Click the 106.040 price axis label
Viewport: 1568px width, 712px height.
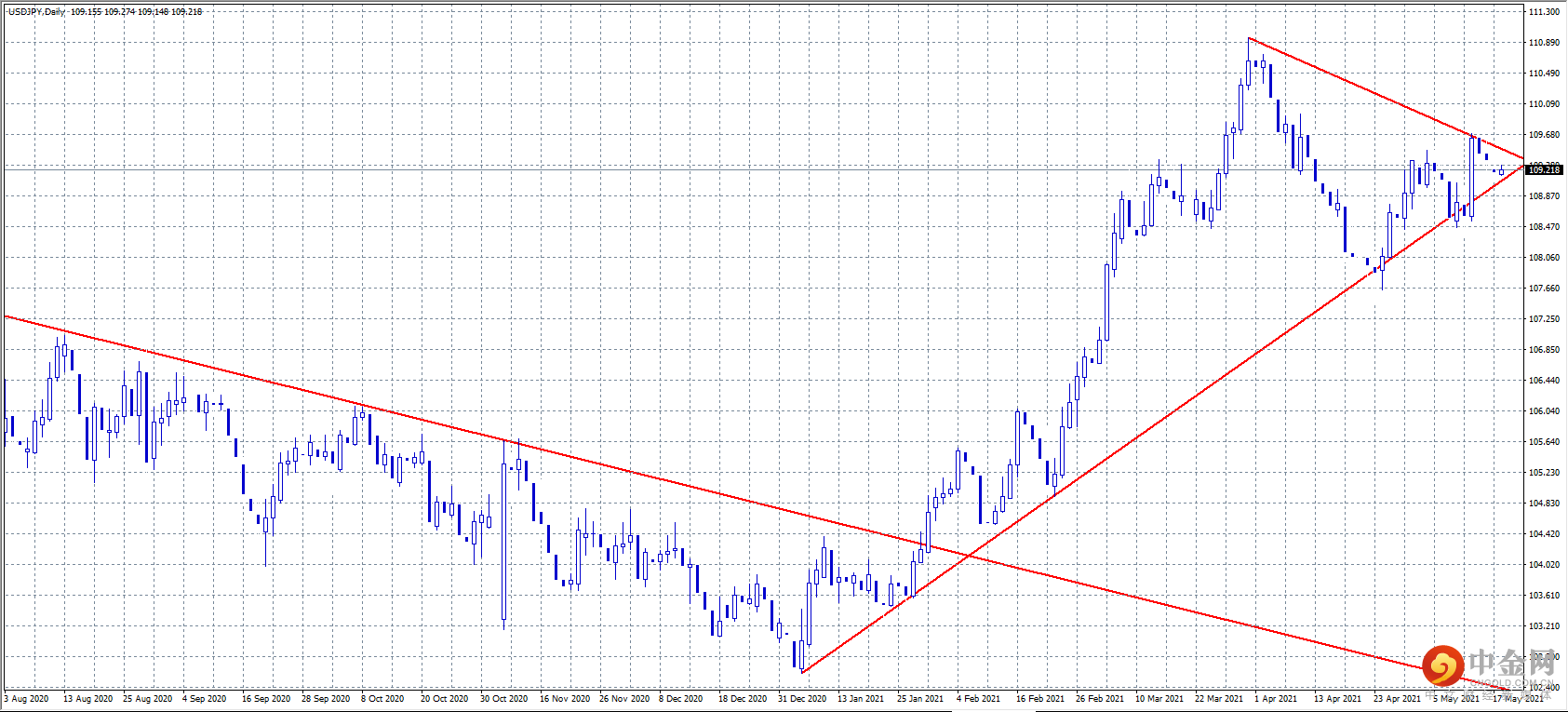pyautogui.click(x=1545, y=411)
